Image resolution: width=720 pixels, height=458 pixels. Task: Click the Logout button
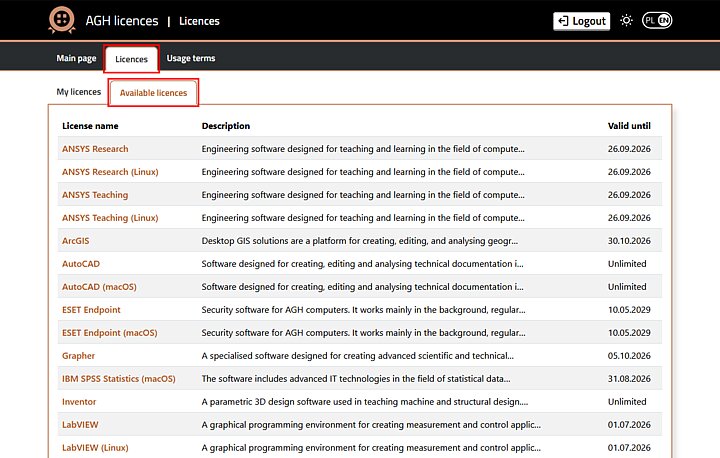(582, 21)
